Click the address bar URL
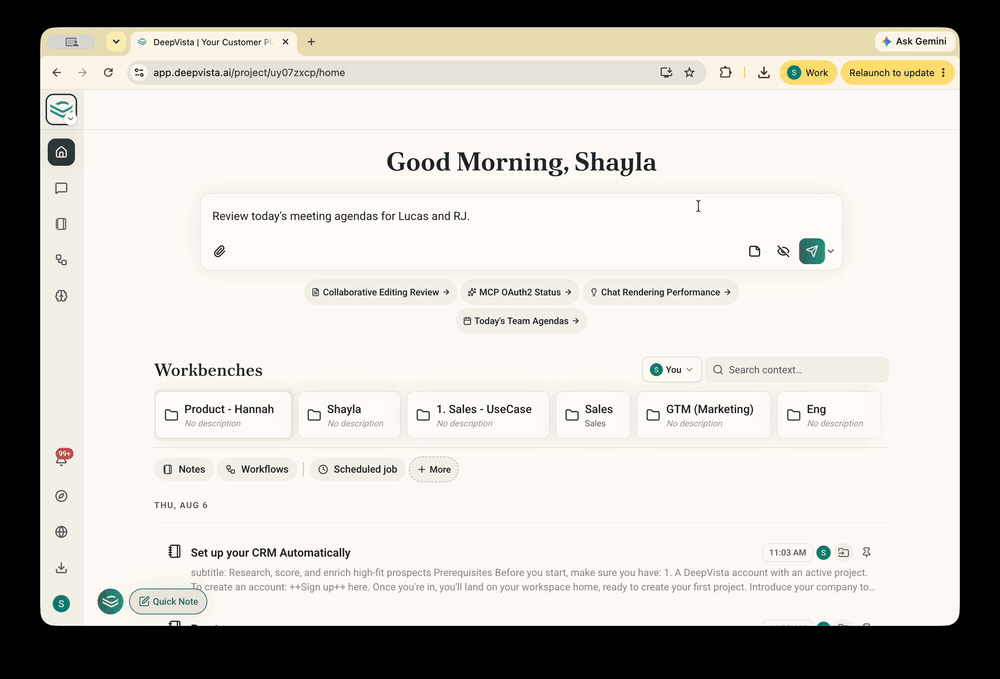1000x679 pixels. pos(249,73)
